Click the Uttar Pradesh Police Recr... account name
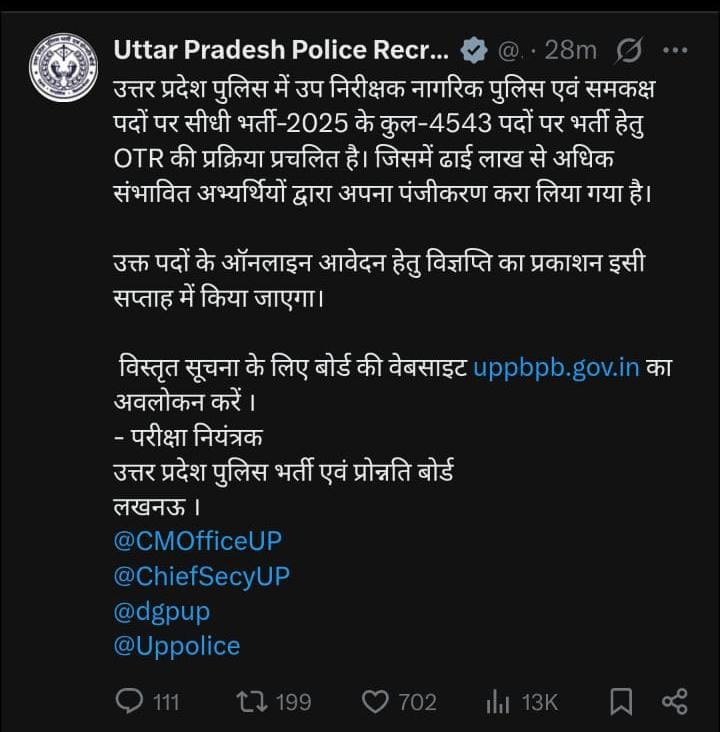Image resolution: width=720 pixels, height=732 pixels. (x=282, y=50)
